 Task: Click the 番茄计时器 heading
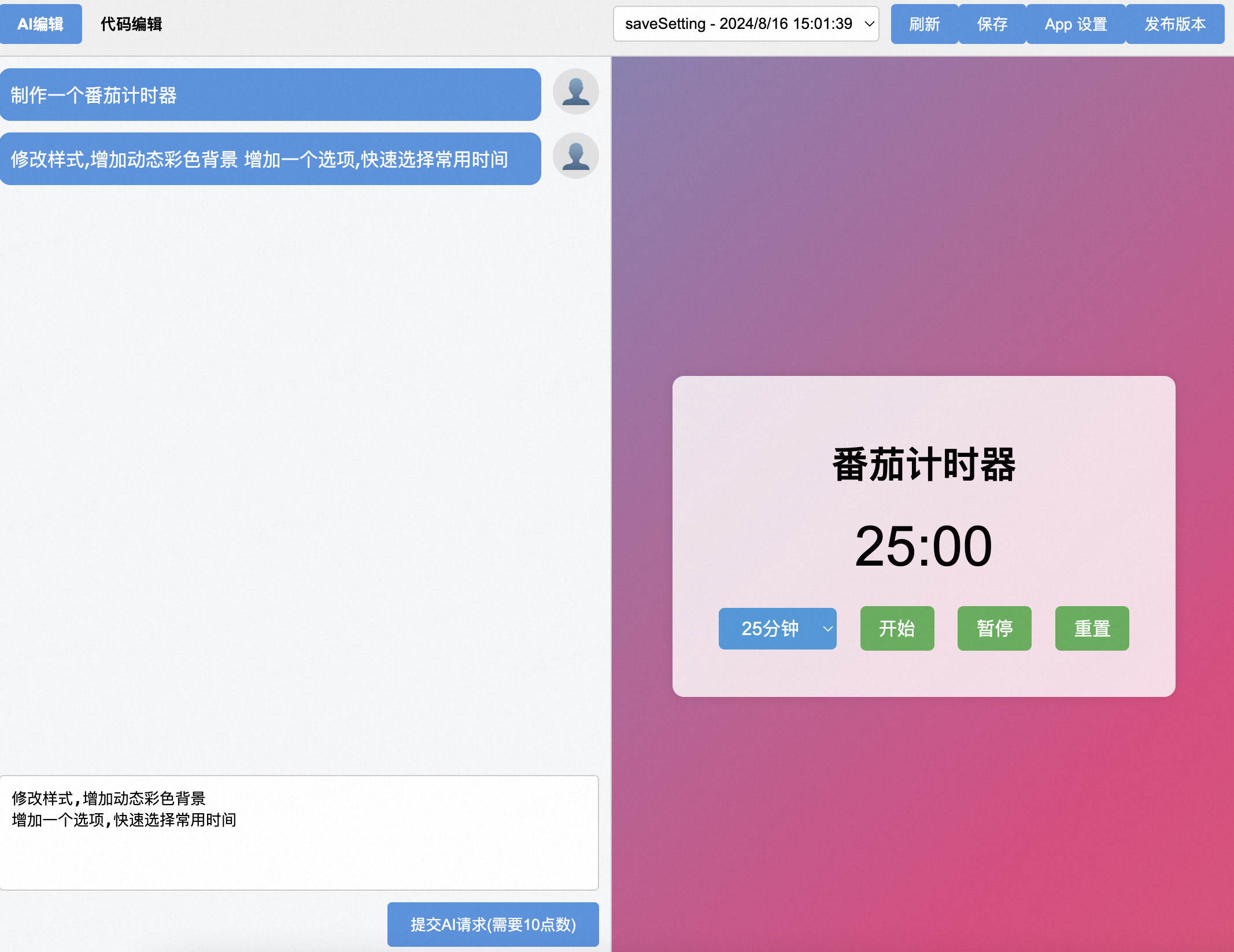923,464
